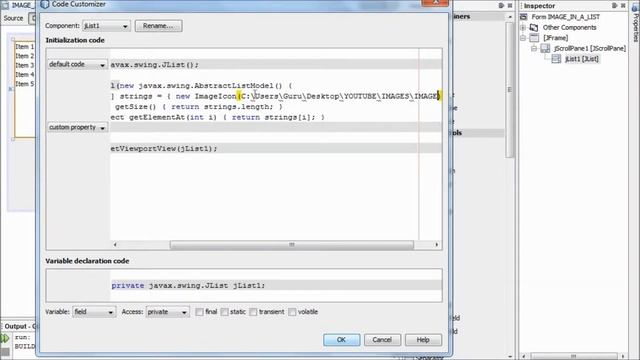Image resolution: width=640 pixels, height=360 pixels.
Task: Click the getSize() return strings.length line
Action: click(x=199, y=107)
